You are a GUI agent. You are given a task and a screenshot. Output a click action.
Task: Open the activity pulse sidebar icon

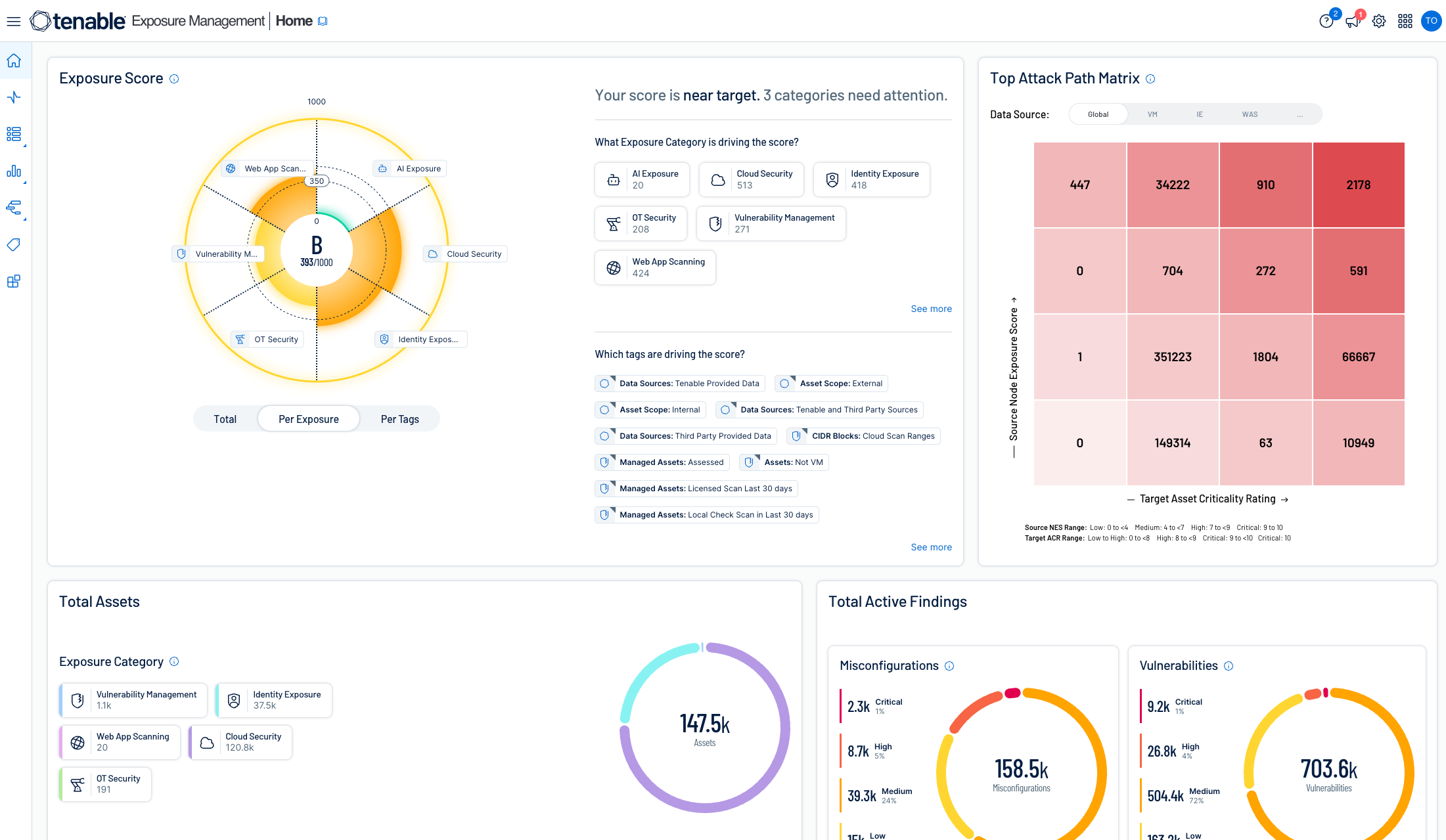pyautogui.click(x=14, y=98)
